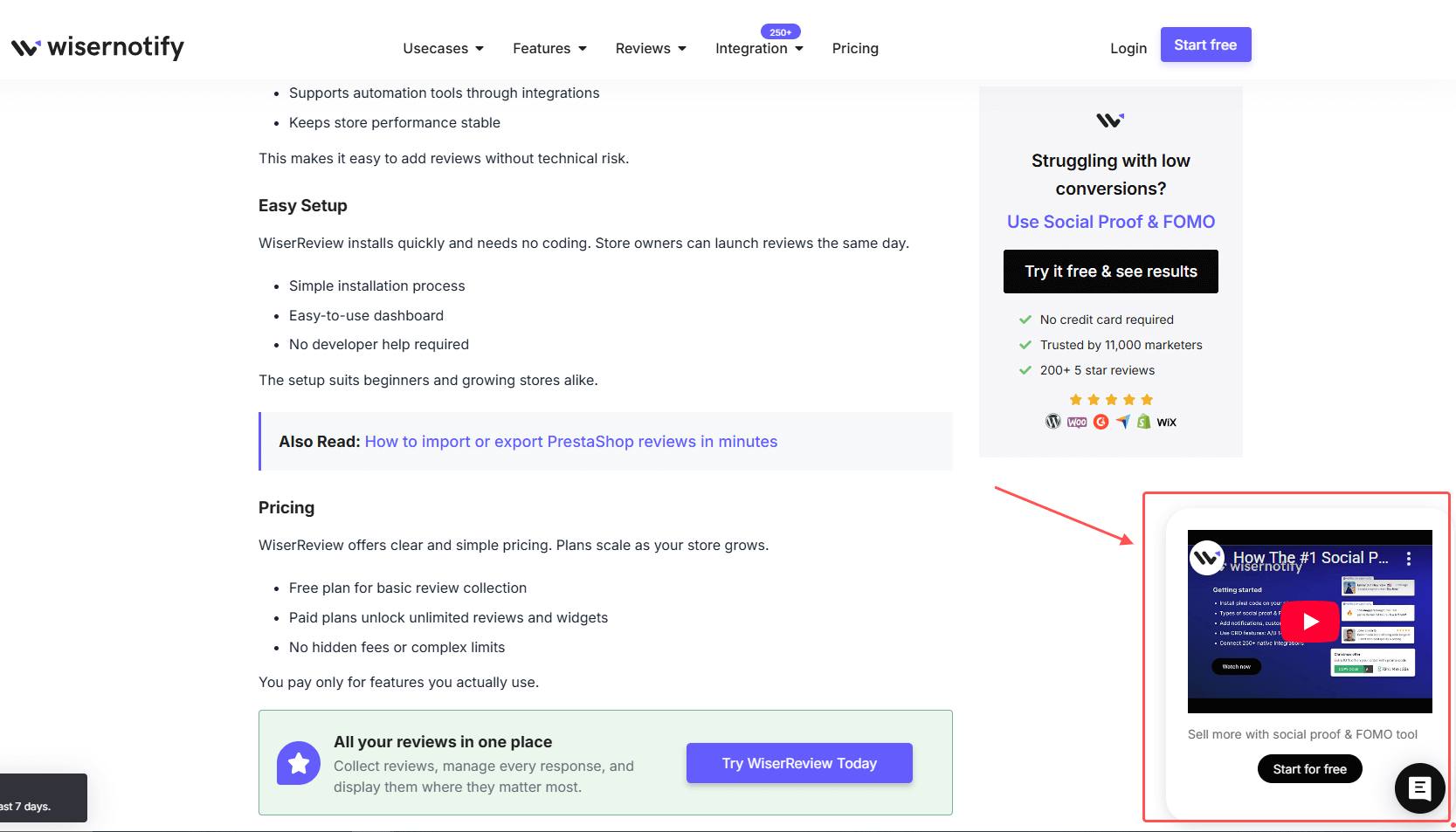The height and width of the screenshot is (832, 1456).
Task: Open the chat support bubble at bottom right
Action: [1419, 788]
